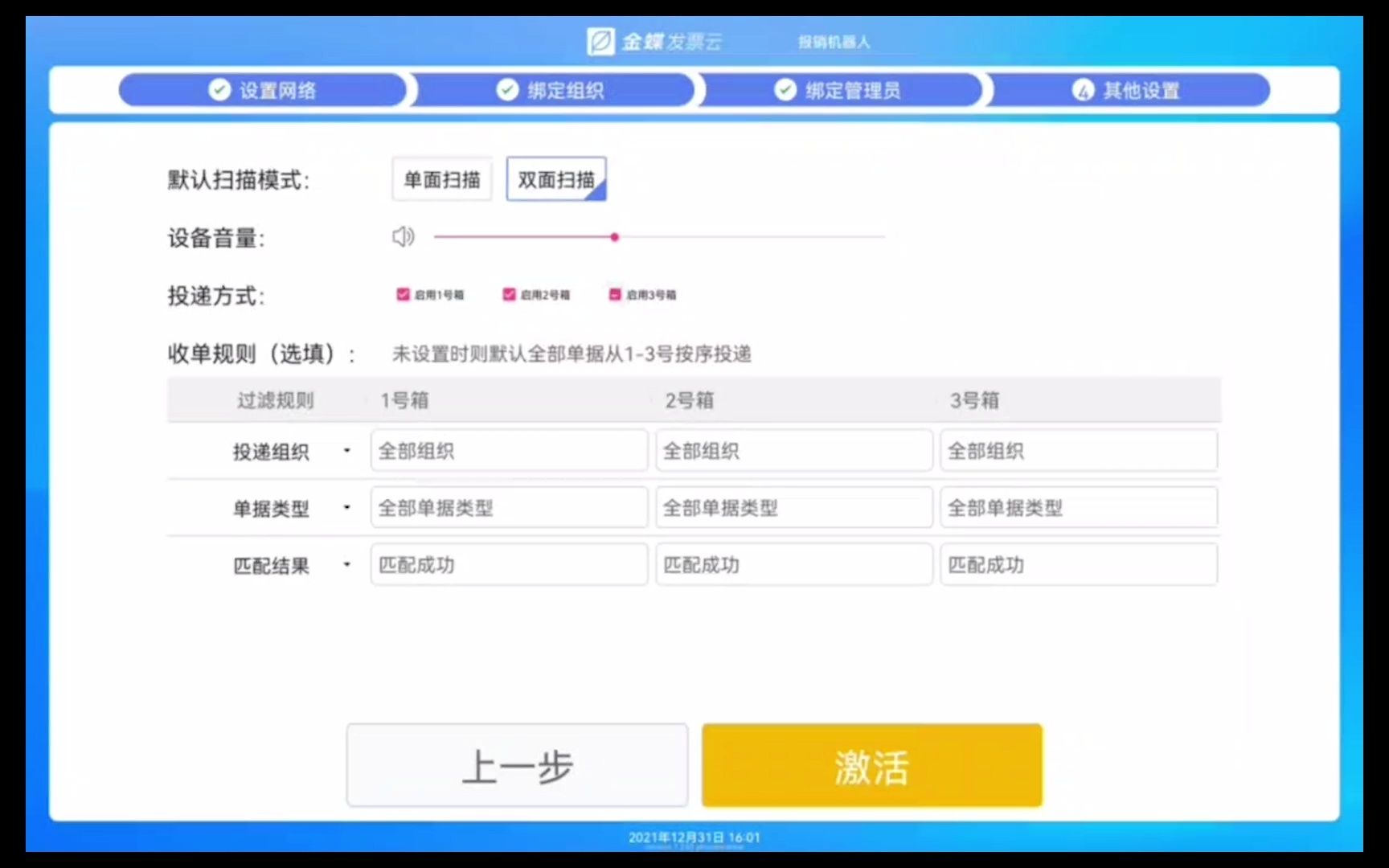Screen dimensions: 1389x868
Task: Open 3号箱 全部单据类型 selector
Action: click(x=1079, y=507)
